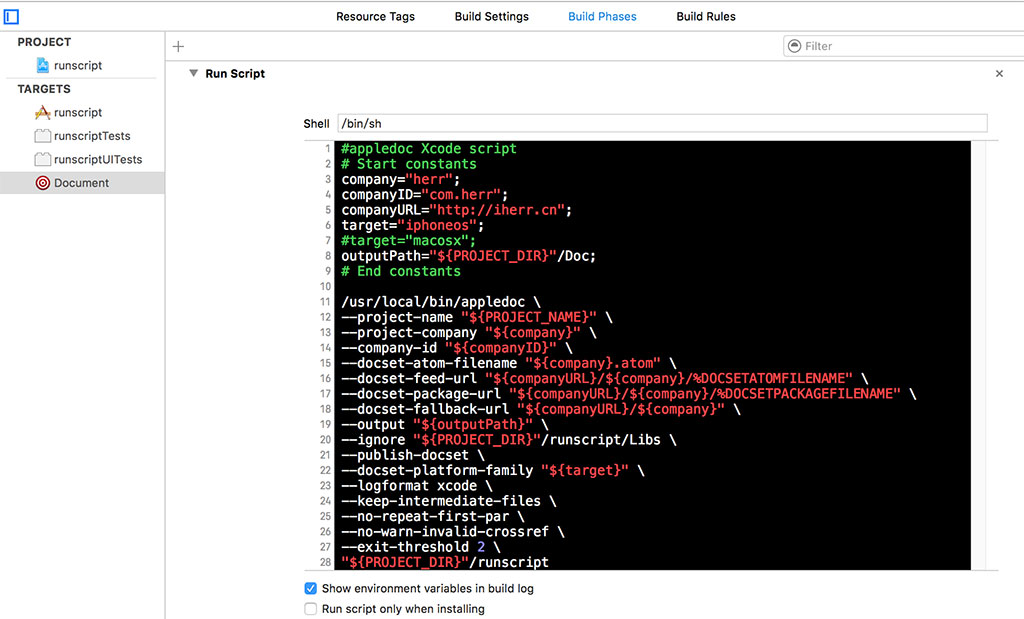
Task: Click into the Shell /bin/sh field
Action: point(662,123)
